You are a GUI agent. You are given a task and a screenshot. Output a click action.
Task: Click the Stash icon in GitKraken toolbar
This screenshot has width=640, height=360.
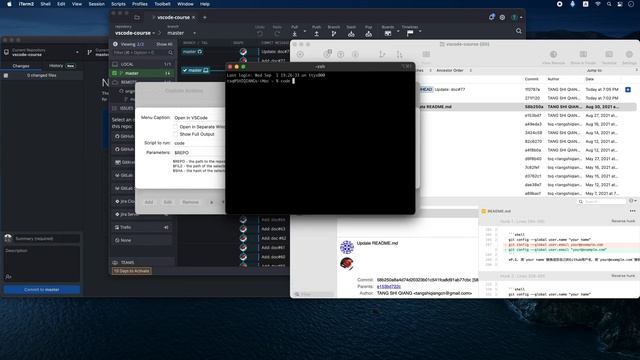click(351, 34)
